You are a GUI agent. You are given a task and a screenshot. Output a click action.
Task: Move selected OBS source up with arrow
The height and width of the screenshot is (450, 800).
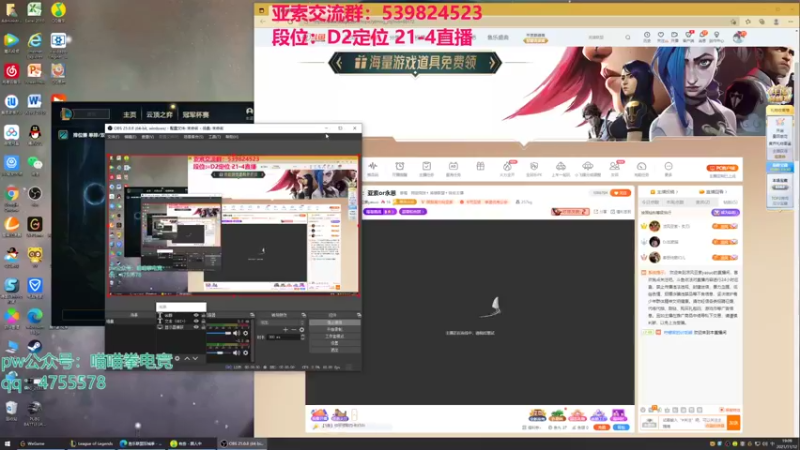point(187,359)
